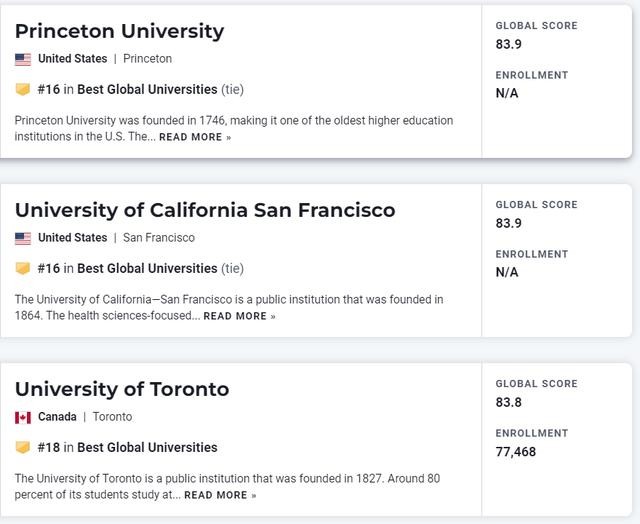640x524 pixels.
Task: Click Best Global Universities link under UCSF
Action: [147, 269]
